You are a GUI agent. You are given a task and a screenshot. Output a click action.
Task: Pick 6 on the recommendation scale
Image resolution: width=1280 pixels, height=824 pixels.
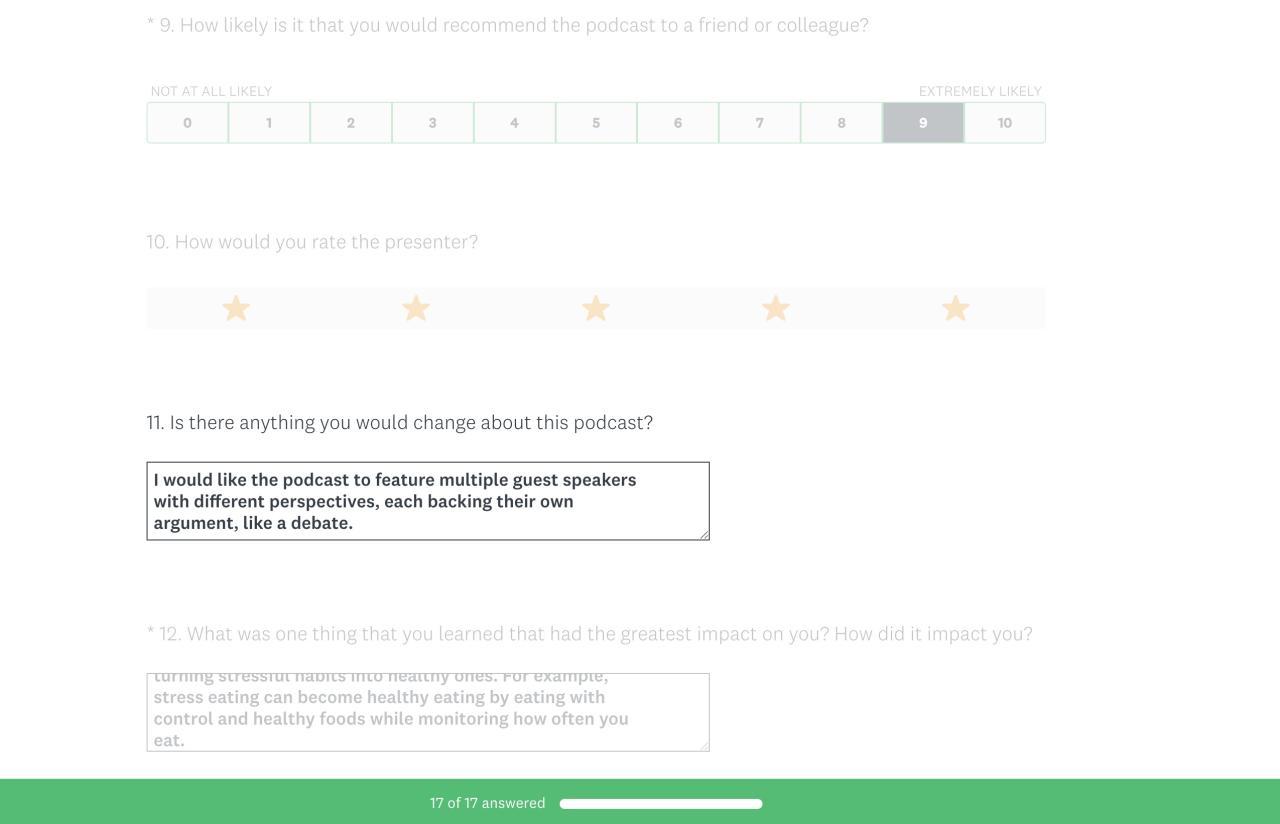(678, 123)
